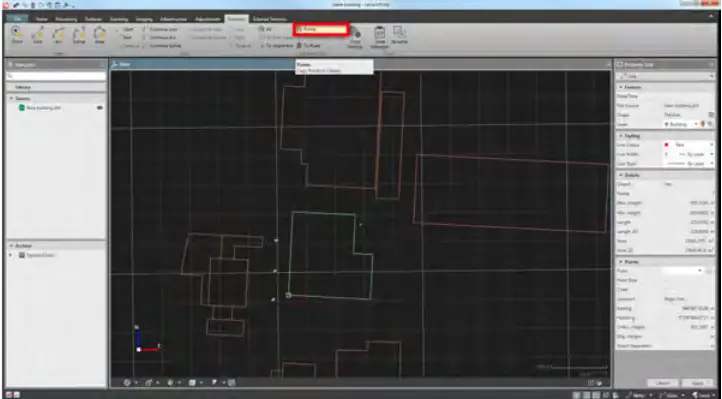Click the All option in ribbon
The image size is (722, 399).
click(x=266, y=29)
